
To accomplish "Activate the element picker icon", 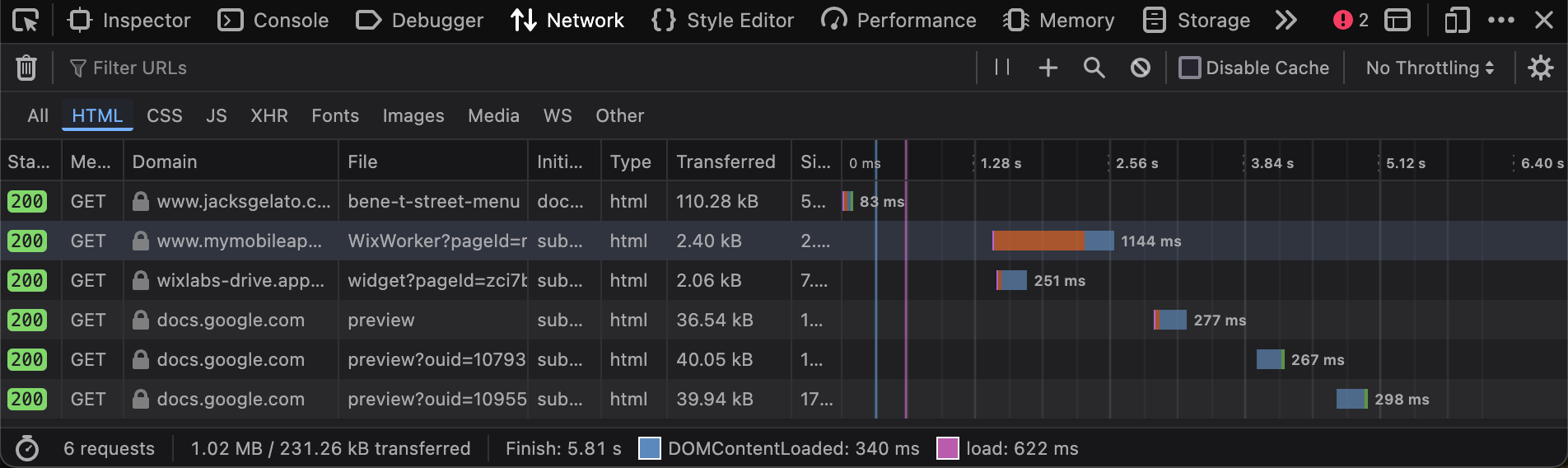I will click(x=26, y=20).
